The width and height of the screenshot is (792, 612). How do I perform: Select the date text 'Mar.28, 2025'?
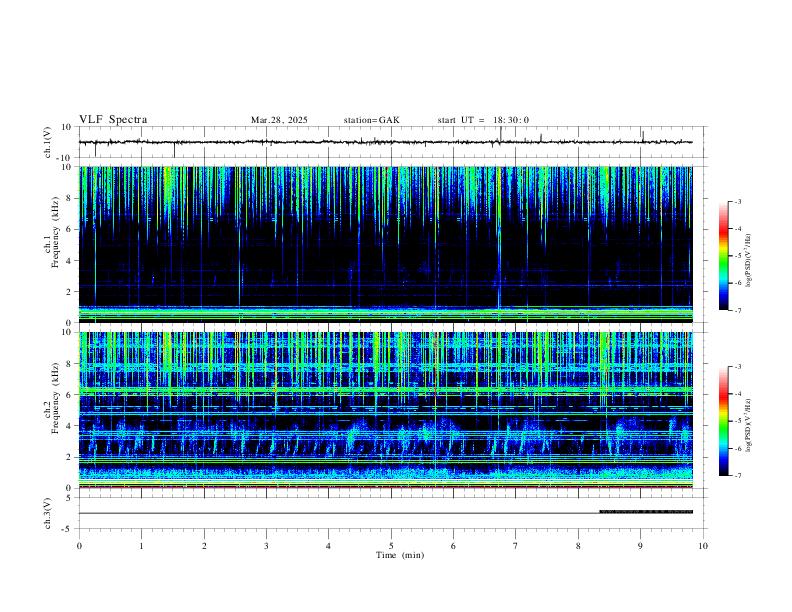coord(279,120)
